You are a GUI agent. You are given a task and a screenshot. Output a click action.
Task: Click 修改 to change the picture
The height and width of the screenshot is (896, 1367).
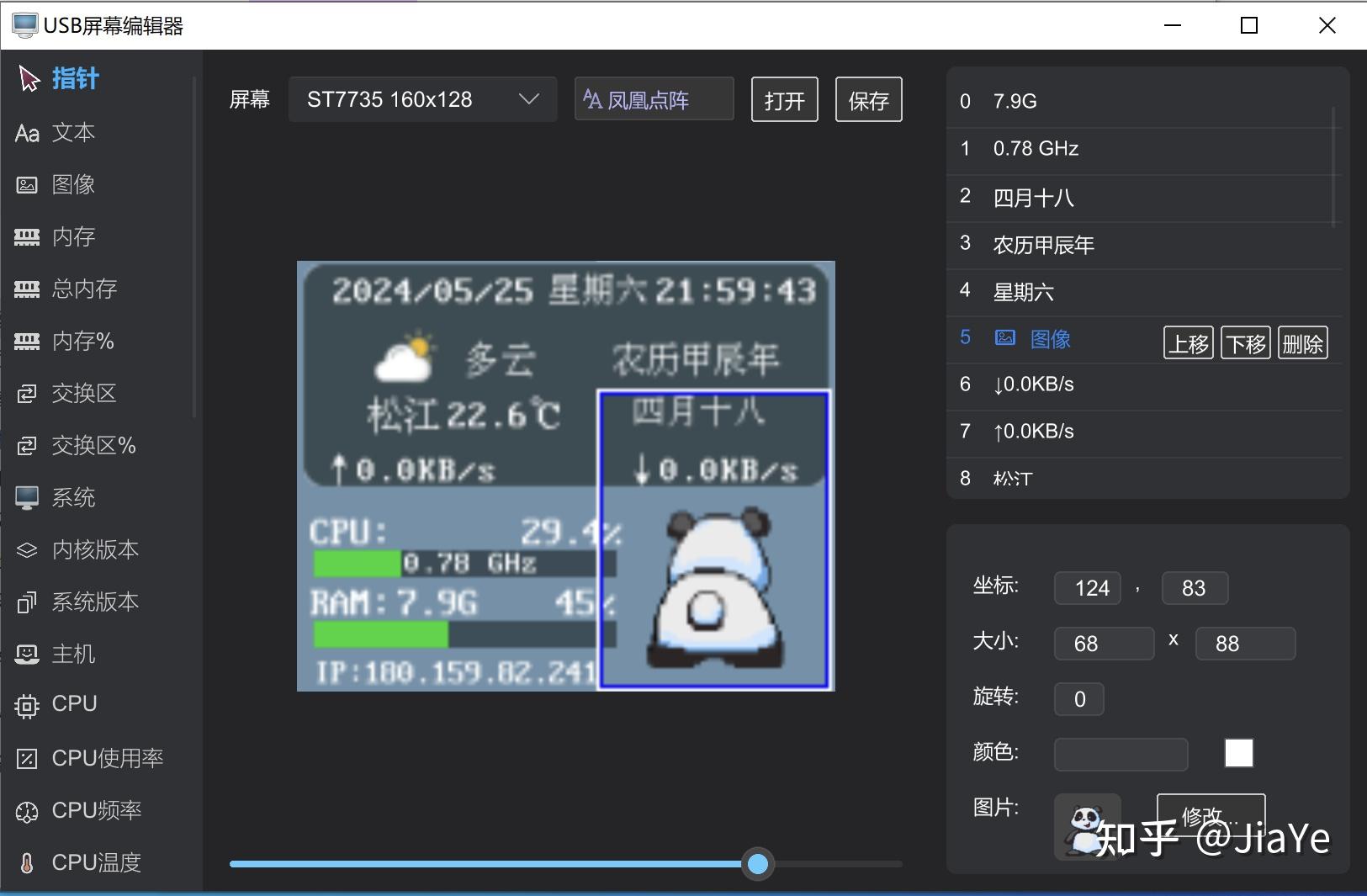1211,815
